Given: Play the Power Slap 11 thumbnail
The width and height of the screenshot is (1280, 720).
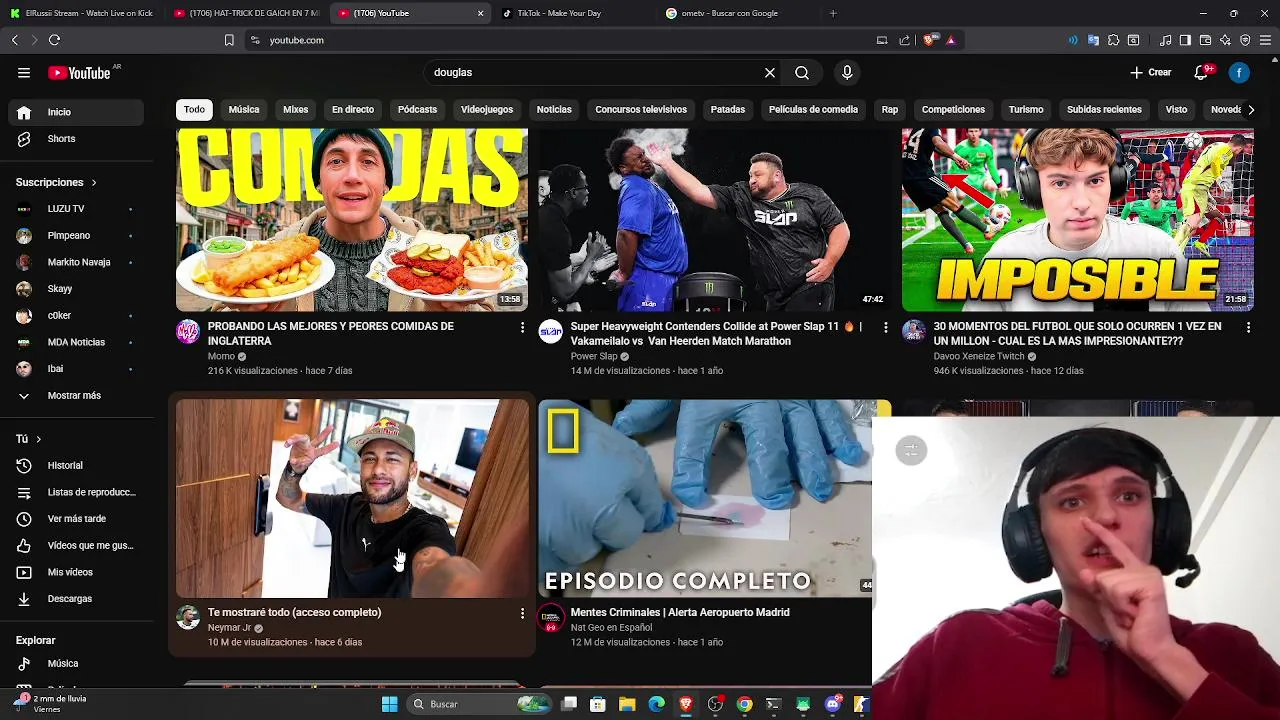Looking at the screenshot, I should coord(715,220).
